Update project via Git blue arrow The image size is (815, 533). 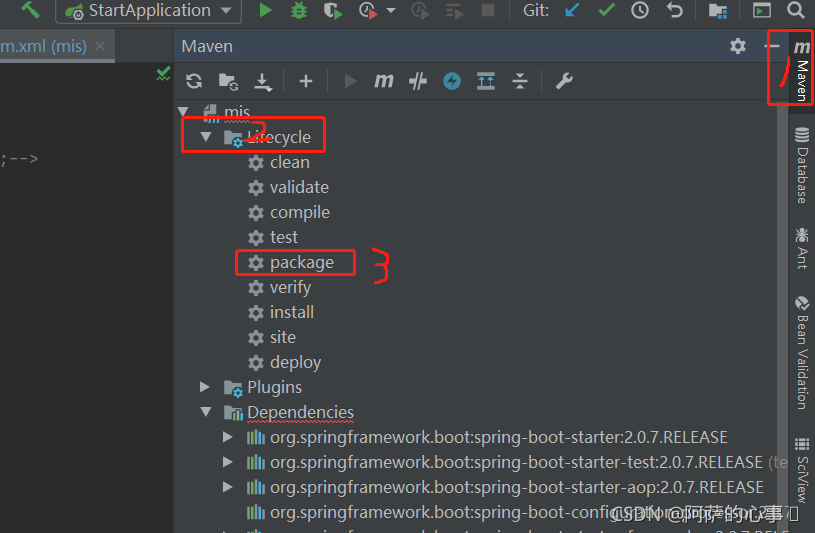(572, 10)
